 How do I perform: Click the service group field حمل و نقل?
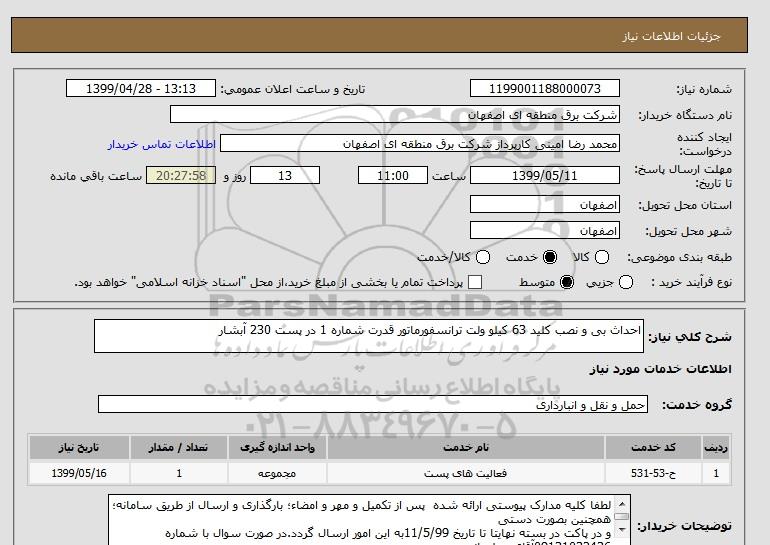[373, 405]
